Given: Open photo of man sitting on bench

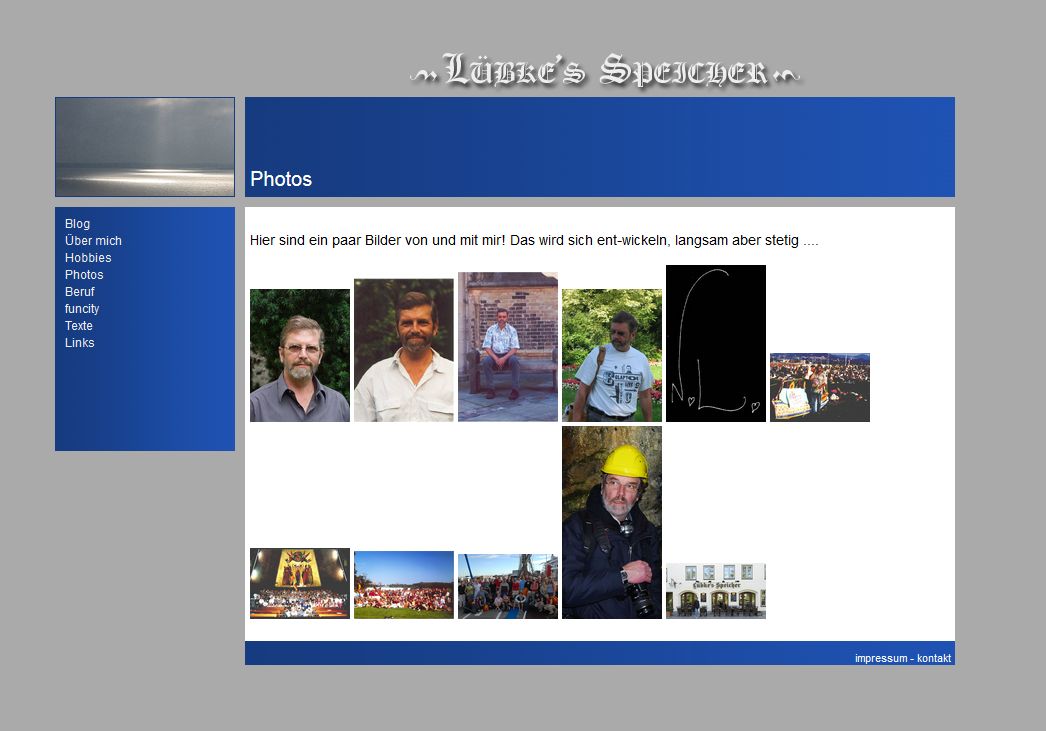Looking at the screenshot, I should coord(508,347).
